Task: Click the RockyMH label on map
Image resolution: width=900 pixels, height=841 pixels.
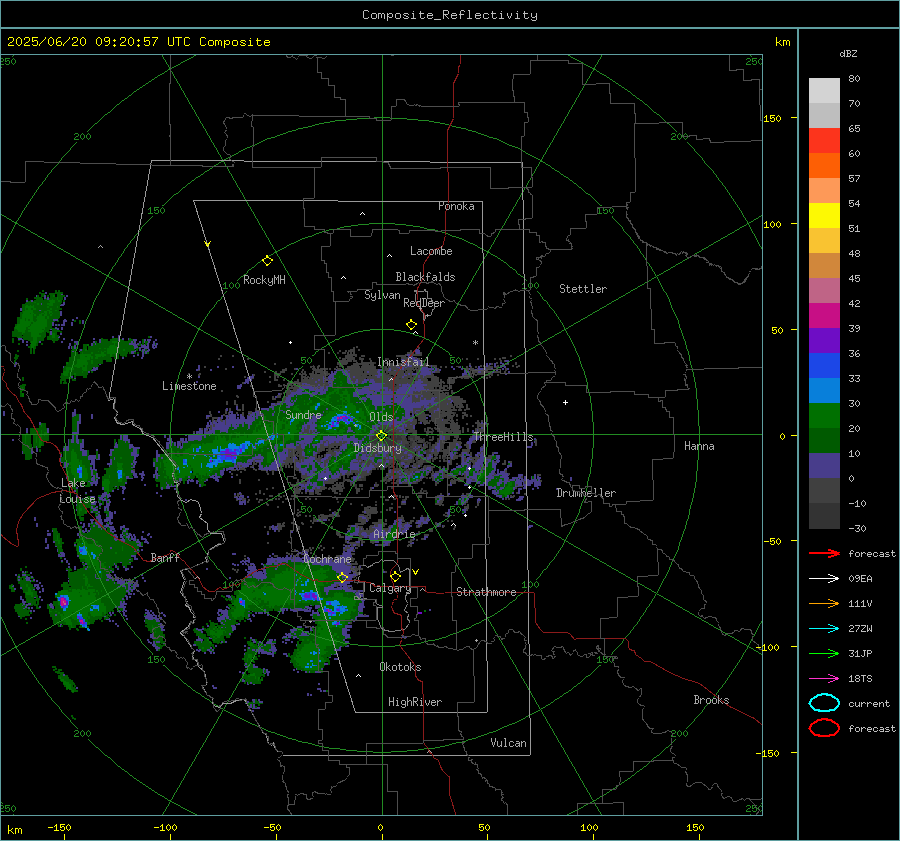Action: pos(264,280)
